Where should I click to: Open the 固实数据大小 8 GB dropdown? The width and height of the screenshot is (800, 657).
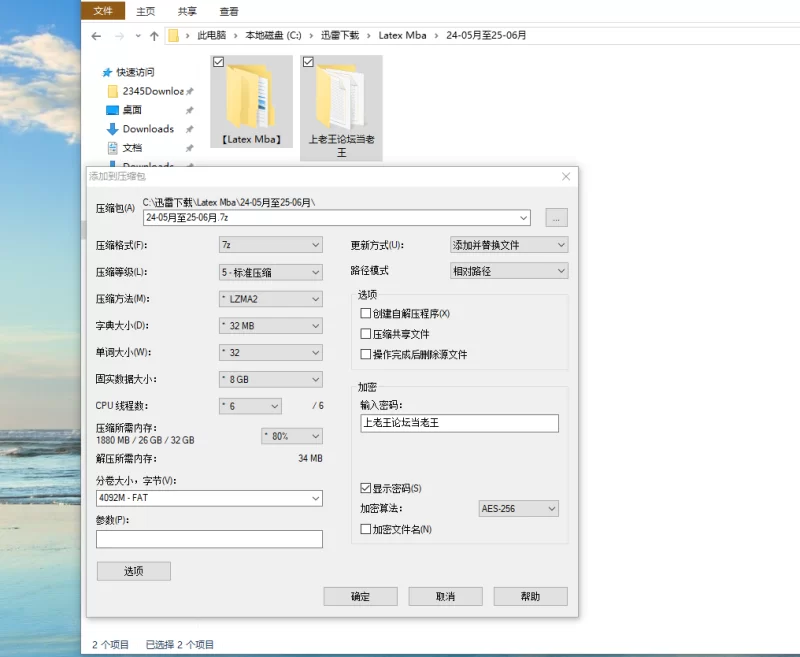point(271,380)
